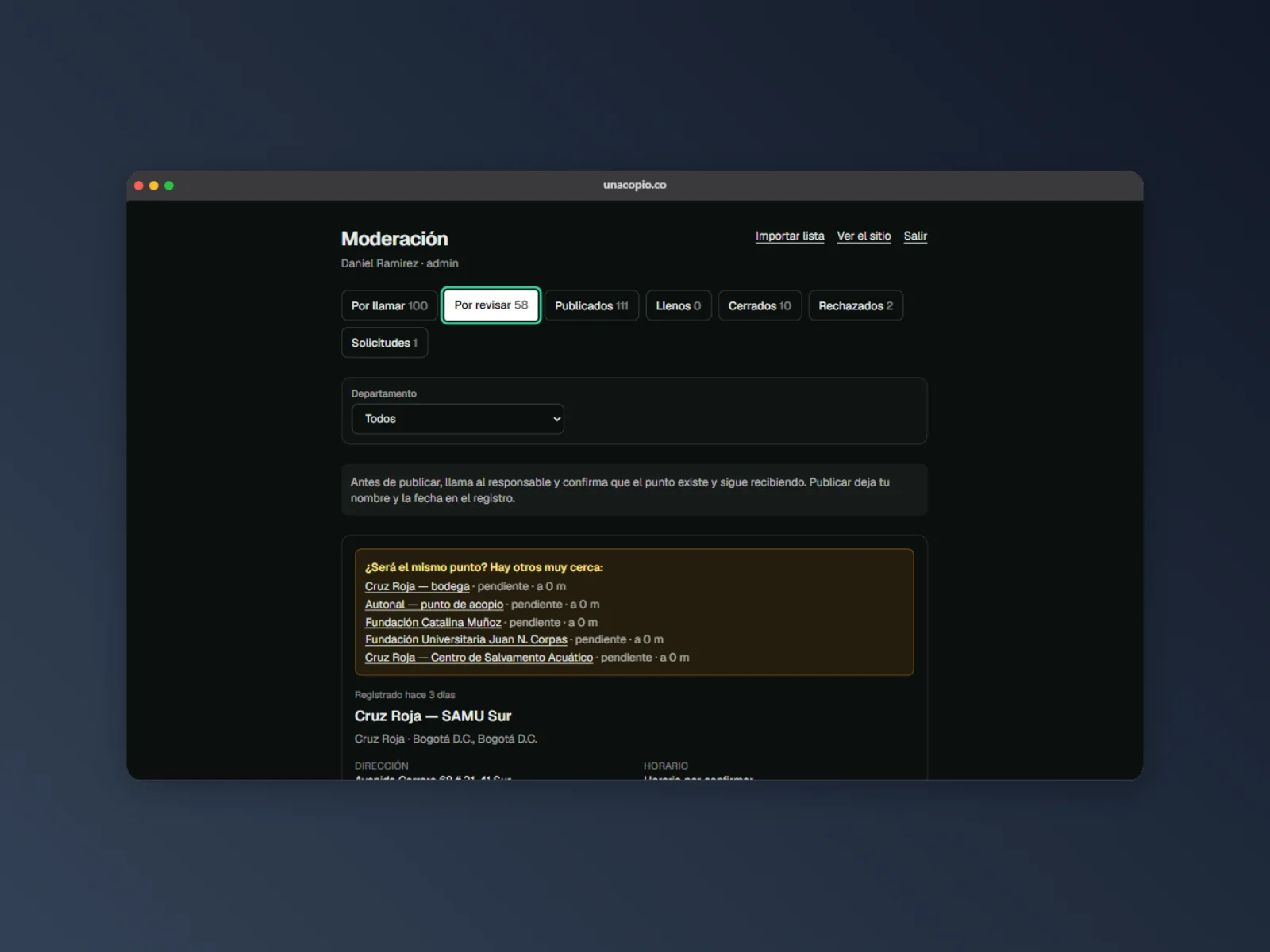Viewport: 1270px width, 952px height.
Task: Open the Solicitudes tab
Action: pos(384,343)
